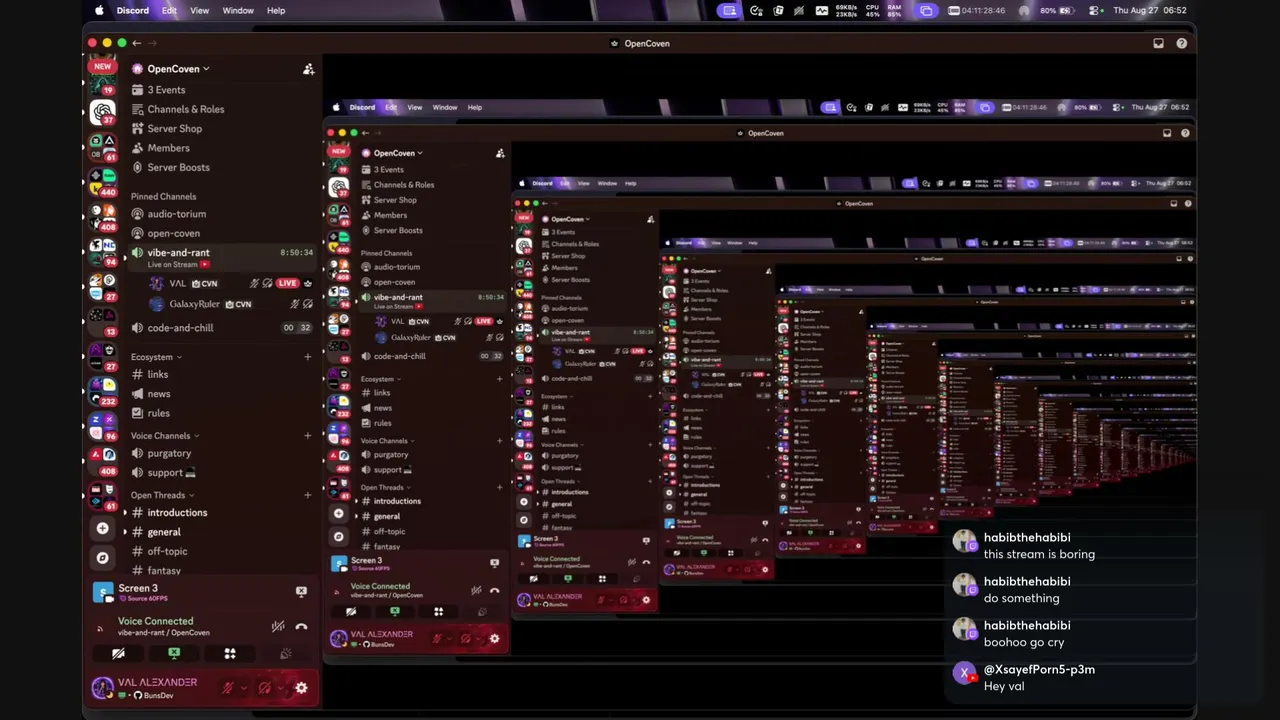This screenshot has height=720, width=1280.
Task: Open the Discover servers compass icon
Action: click(x=102, y=558)
